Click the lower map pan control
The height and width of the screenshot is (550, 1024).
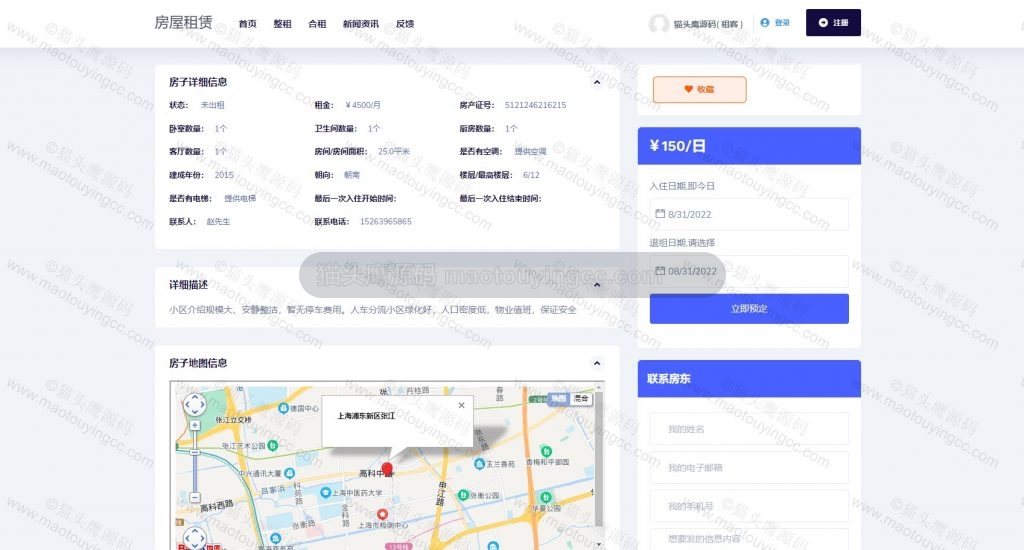195,538
